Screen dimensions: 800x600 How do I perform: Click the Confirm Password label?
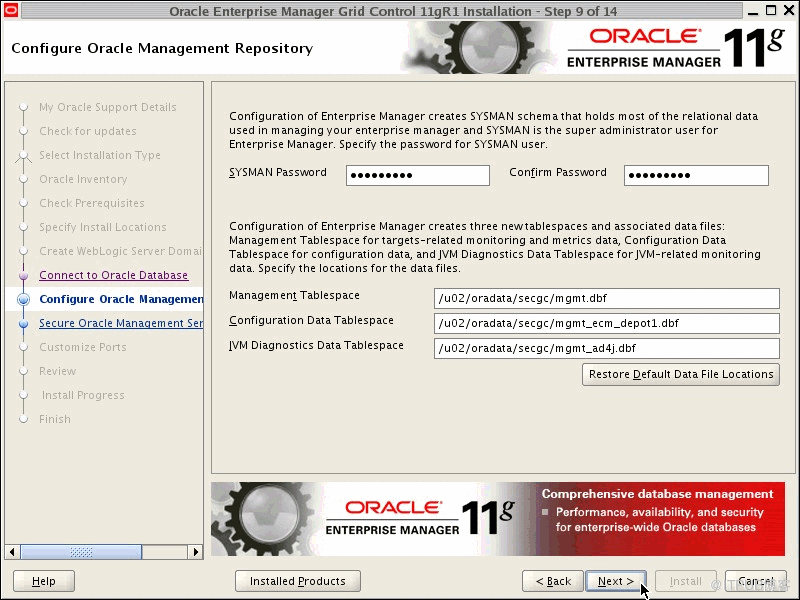click(x=558, y=172)
